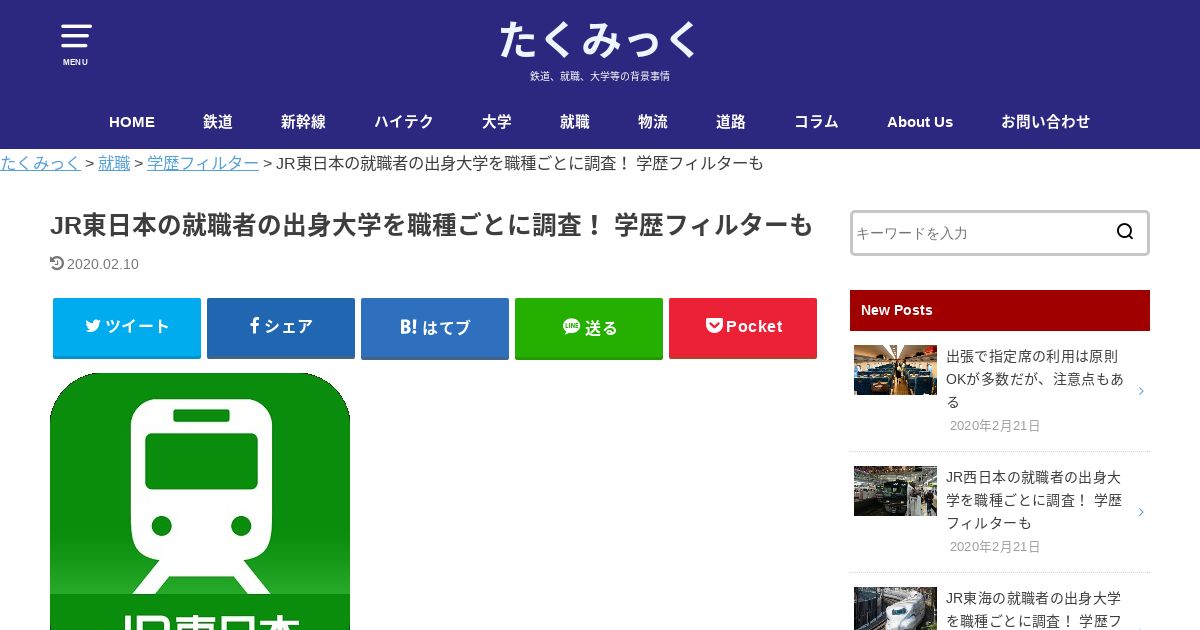Click the green JR東日本 train image
This screenshot has height=630, width=1200.
pos(200,501)
